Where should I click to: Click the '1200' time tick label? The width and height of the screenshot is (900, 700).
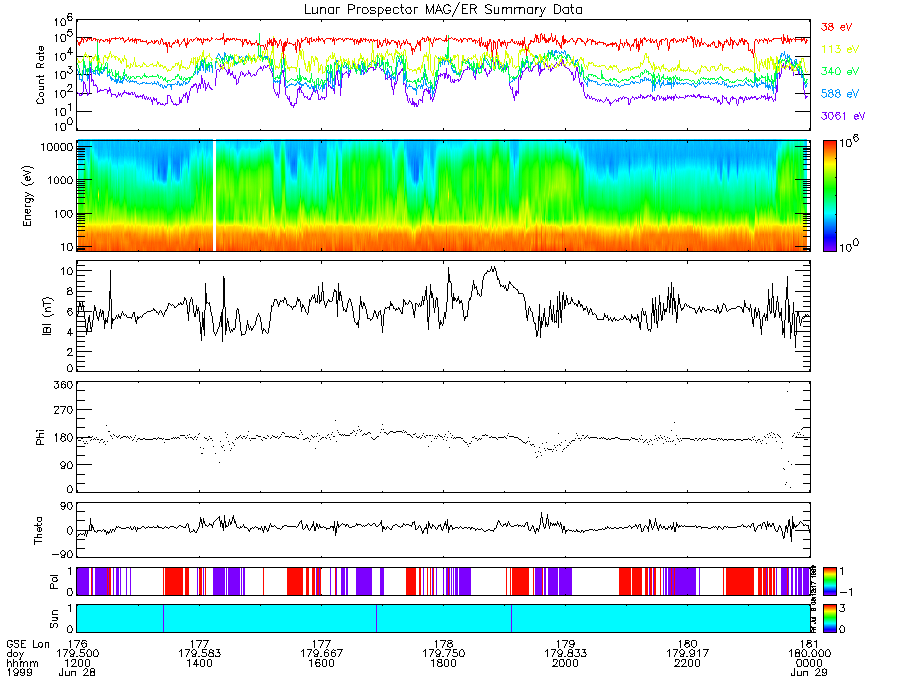(x=77, y=663)
